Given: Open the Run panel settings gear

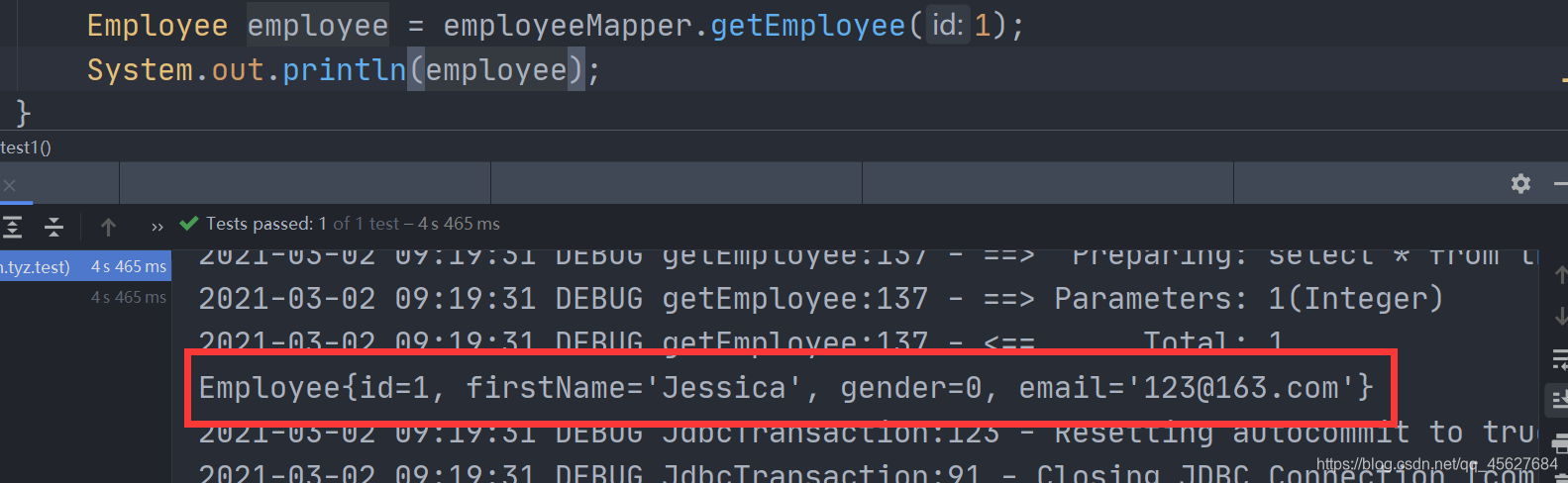Looking at the screenshot, I should tap(1520, 183).
